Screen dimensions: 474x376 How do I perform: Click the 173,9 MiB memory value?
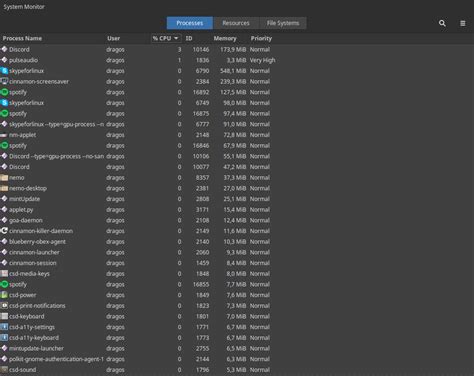(x=233, y=50)
